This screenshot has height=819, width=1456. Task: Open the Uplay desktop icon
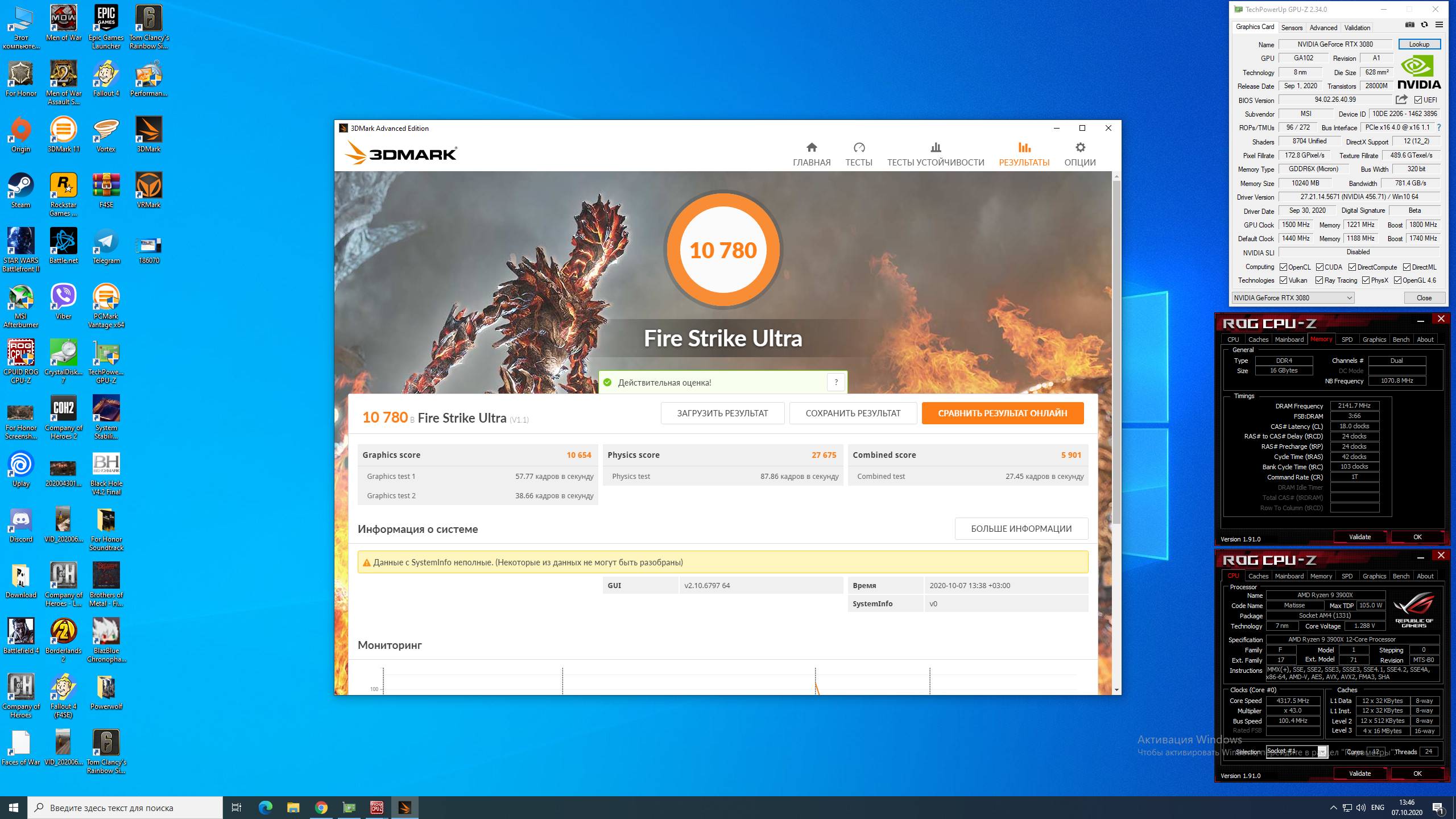pos(20,469)
